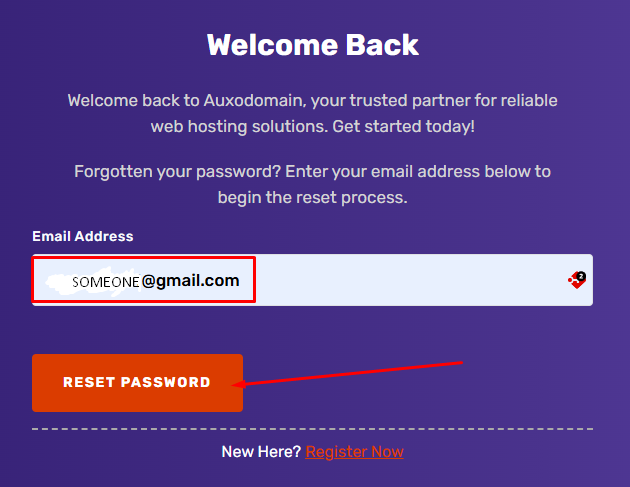The image size is (630, 487).
Task: Focus the Email Address input field
Action: tap(312, 280)
